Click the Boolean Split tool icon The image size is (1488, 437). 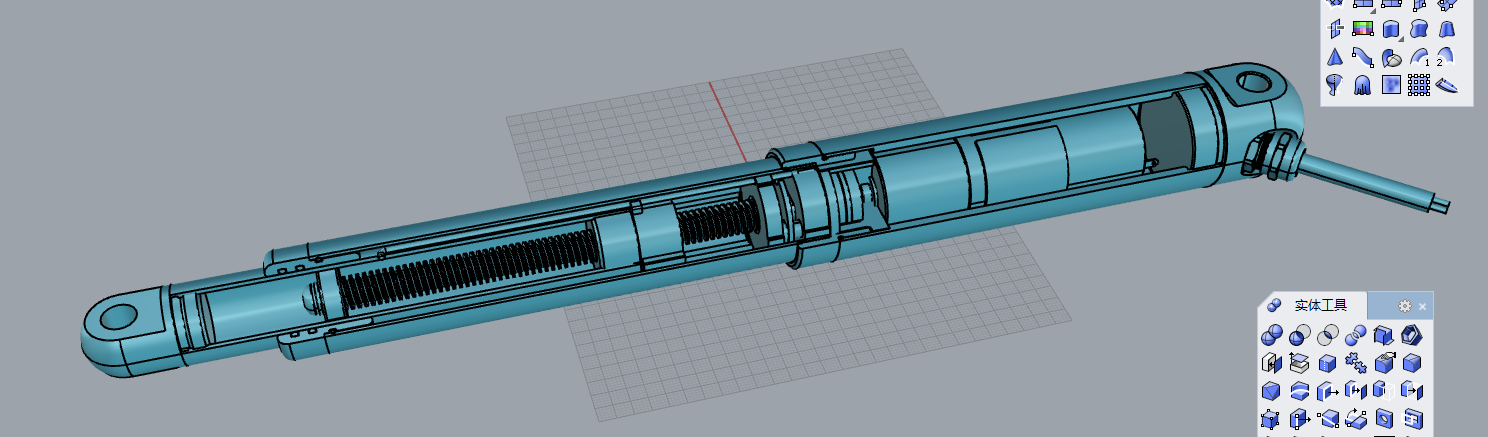click(x=1356, y=335)
